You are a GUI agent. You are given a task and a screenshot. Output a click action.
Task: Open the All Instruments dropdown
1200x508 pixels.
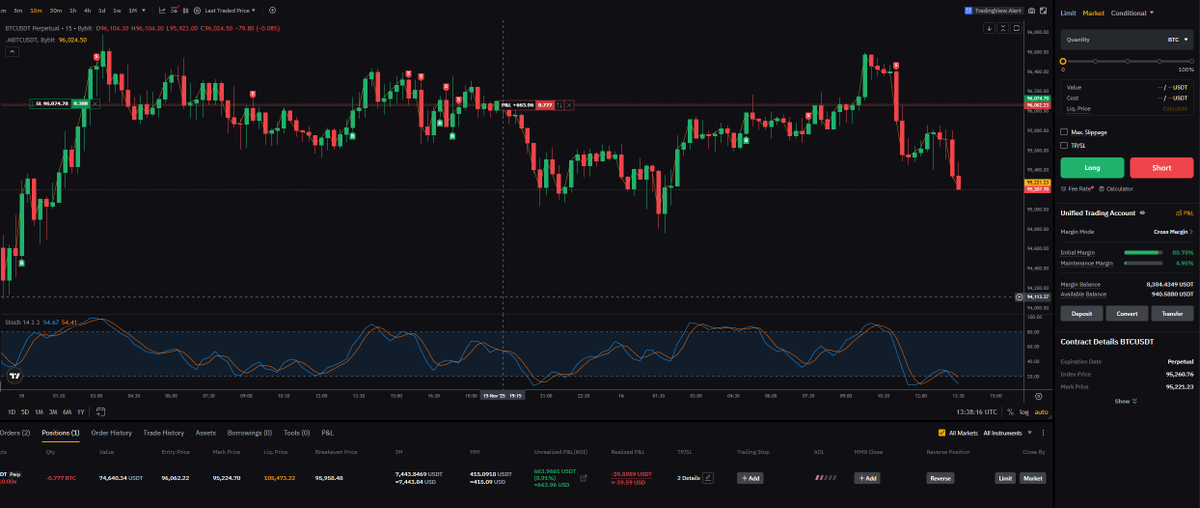click(x=1009, y=433)
